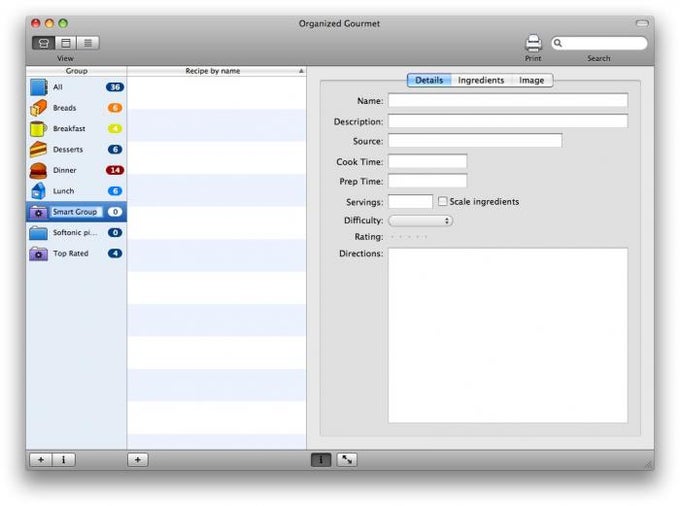Click into the Description field
Image resolution: width=680 pixels, height=506 pixels.
pos(508,121)
